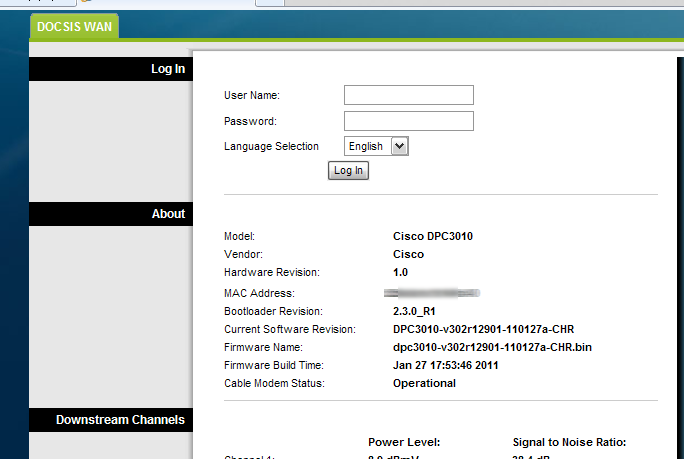
Task: Click the Language Selection label
Action: pyautogui.click(x=271, y=146)
